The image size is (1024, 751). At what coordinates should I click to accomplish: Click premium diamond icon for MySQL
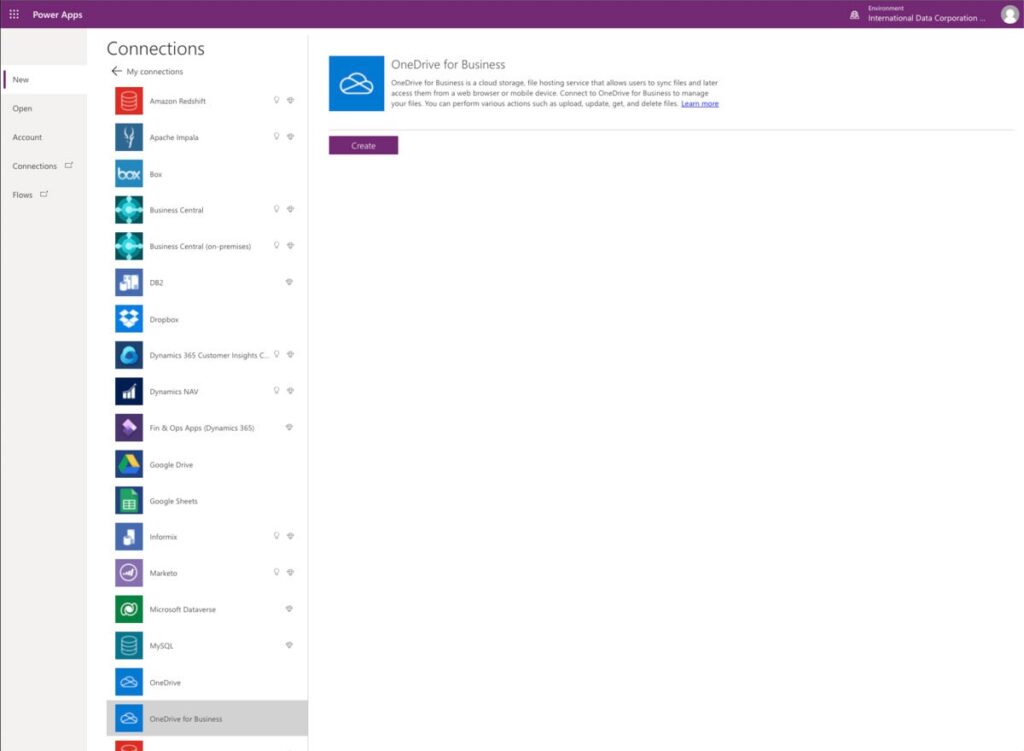click(289, 645)
